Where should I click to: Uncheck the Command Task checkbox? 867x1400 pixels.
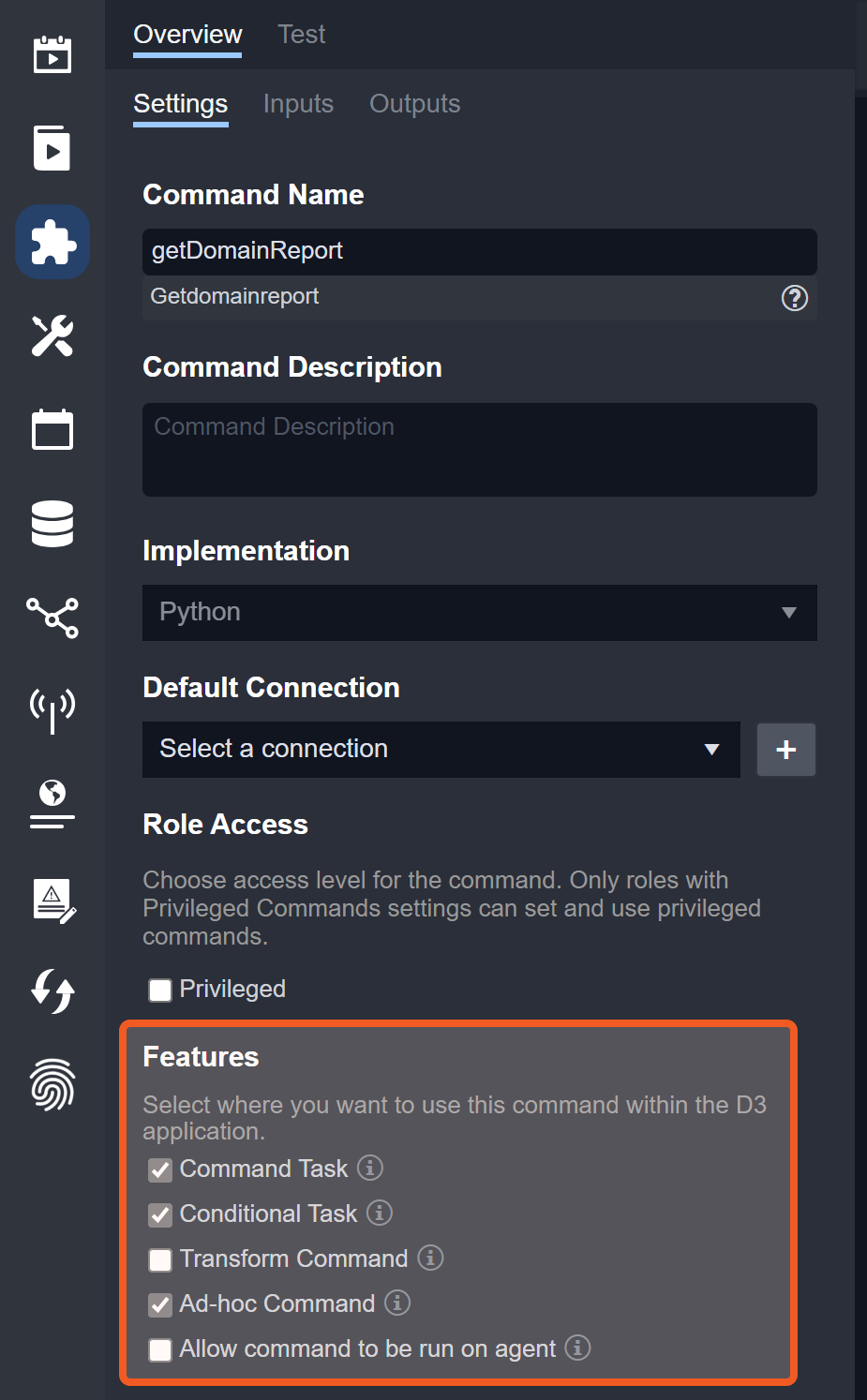160,1169
